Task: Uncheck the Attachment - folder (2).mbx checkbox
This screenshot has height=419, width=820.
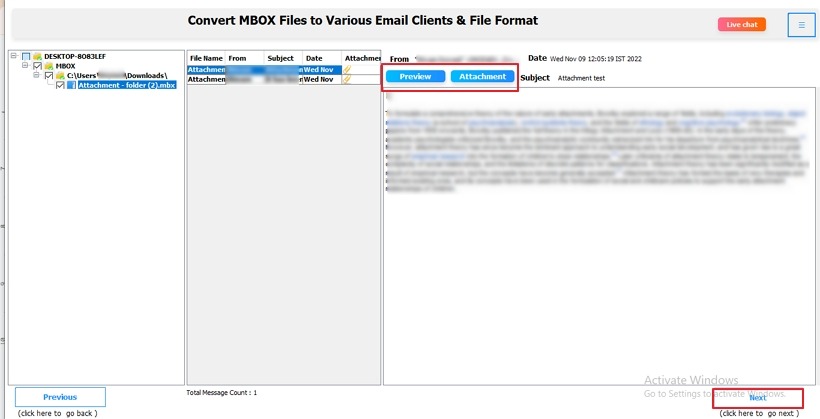Action: (60, 86)
